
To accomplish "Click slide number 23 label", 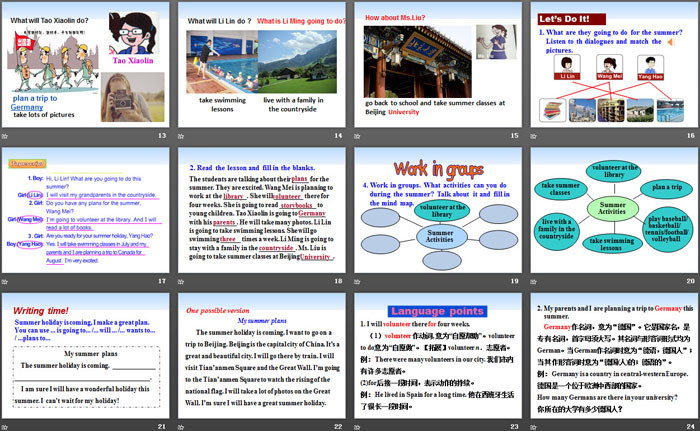I will coord(515,427).
